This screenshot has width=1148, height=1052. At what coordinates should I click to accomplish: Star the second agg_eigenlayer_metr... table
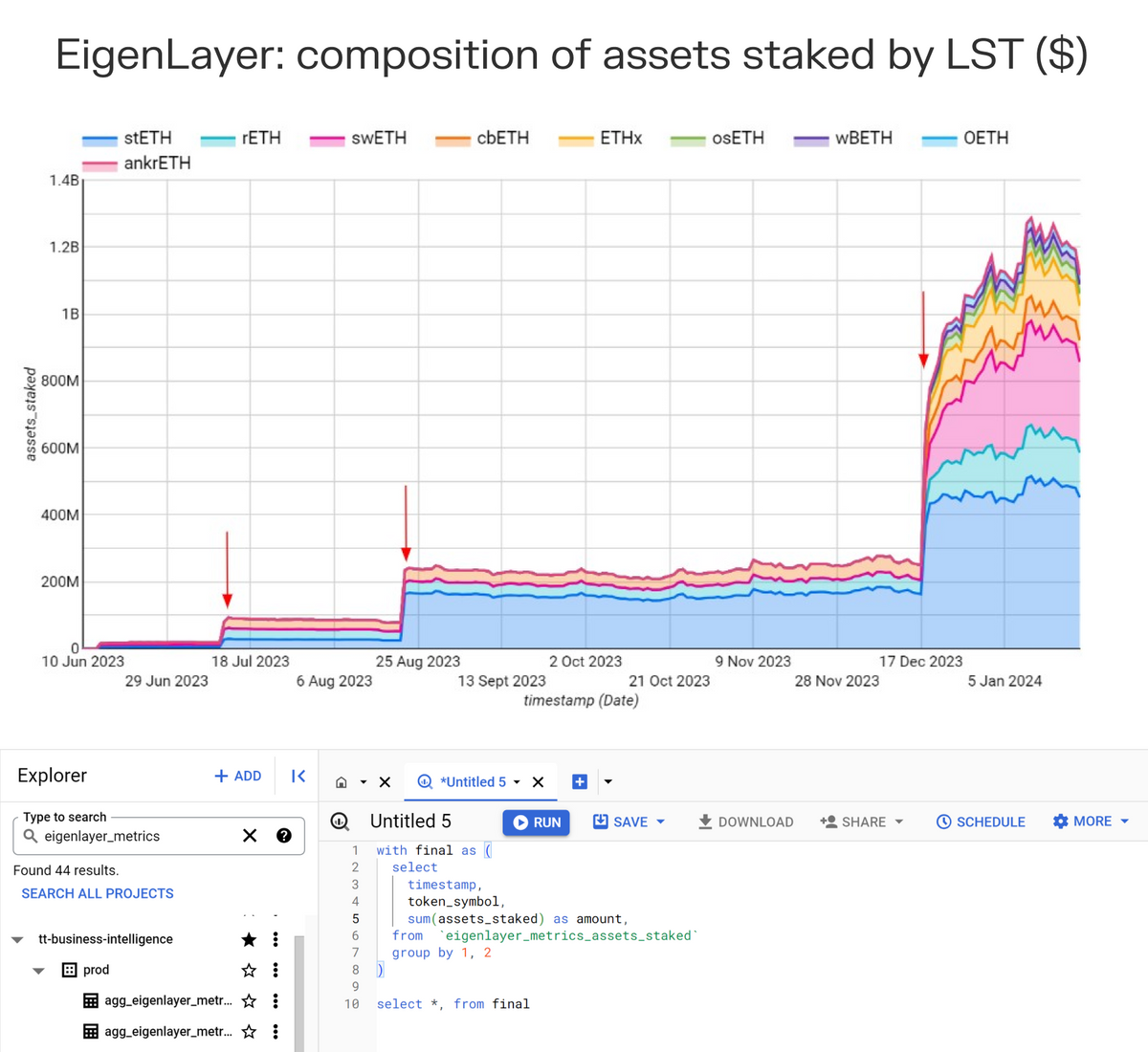249,1031
